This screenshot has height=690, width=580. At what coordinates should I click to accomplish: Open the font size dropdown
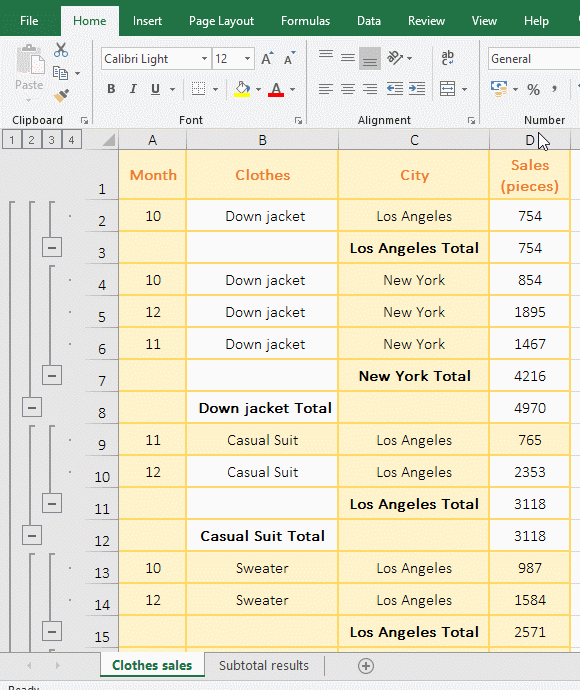coord(247,59)
